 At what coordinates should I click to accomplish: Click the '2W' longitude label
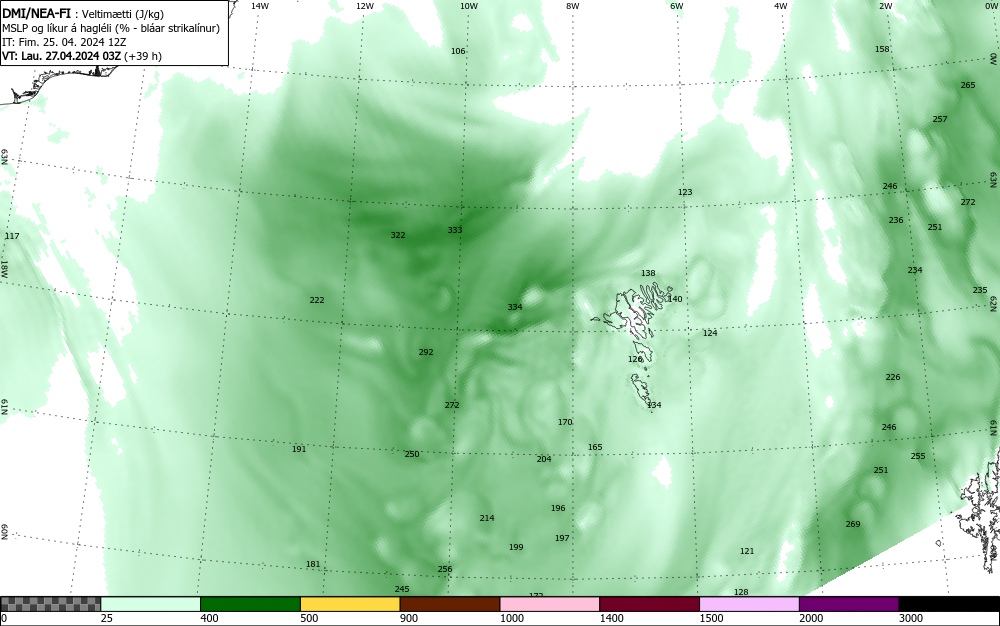coord(885,6)
